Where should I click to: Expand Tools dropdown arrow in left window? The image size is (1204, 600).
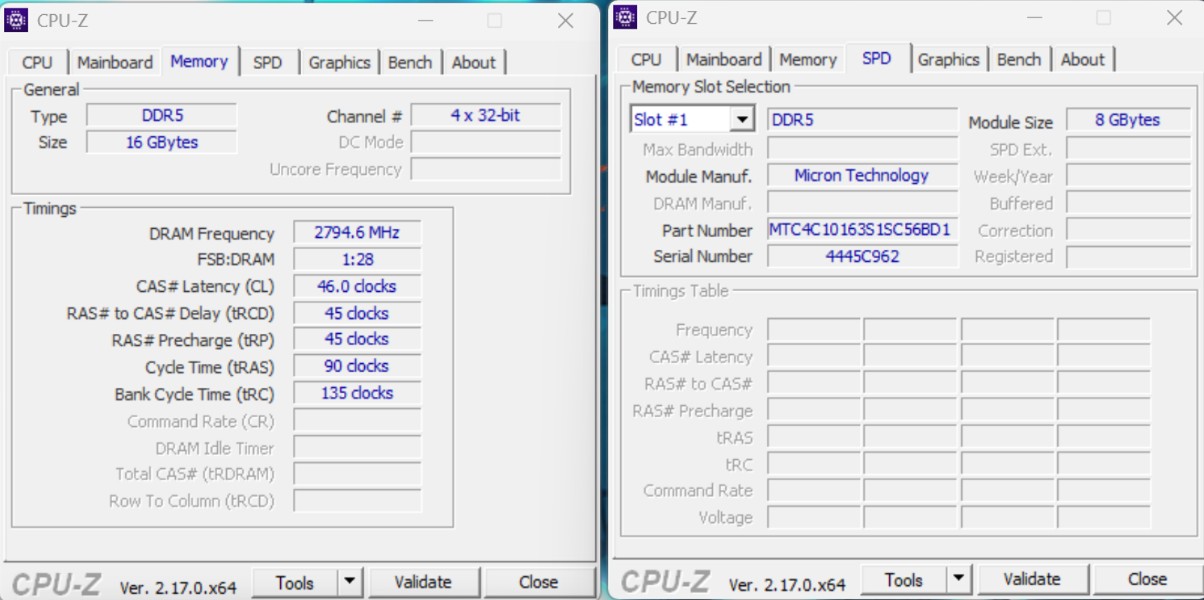(349, 582)
